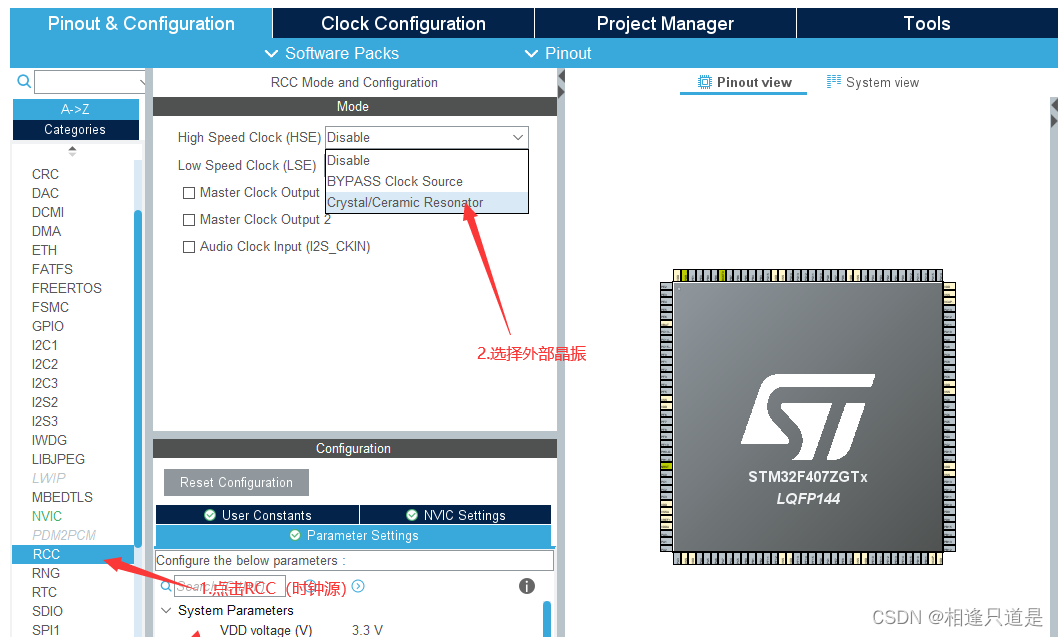Select LIBJPEG in the peripheral list

[x=59, y=459]
